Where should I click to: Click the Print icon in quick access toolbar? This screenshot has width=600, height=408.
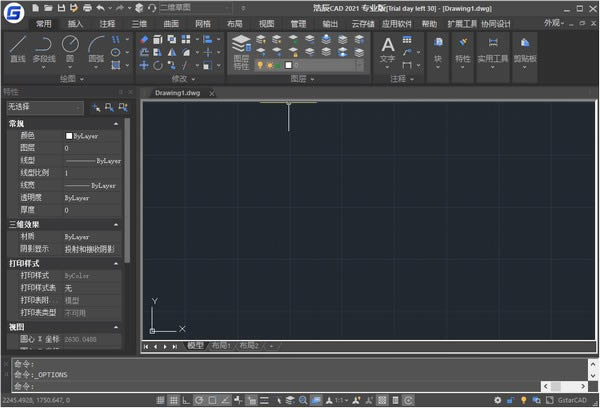pyautogui.click(x=87, y=8)
